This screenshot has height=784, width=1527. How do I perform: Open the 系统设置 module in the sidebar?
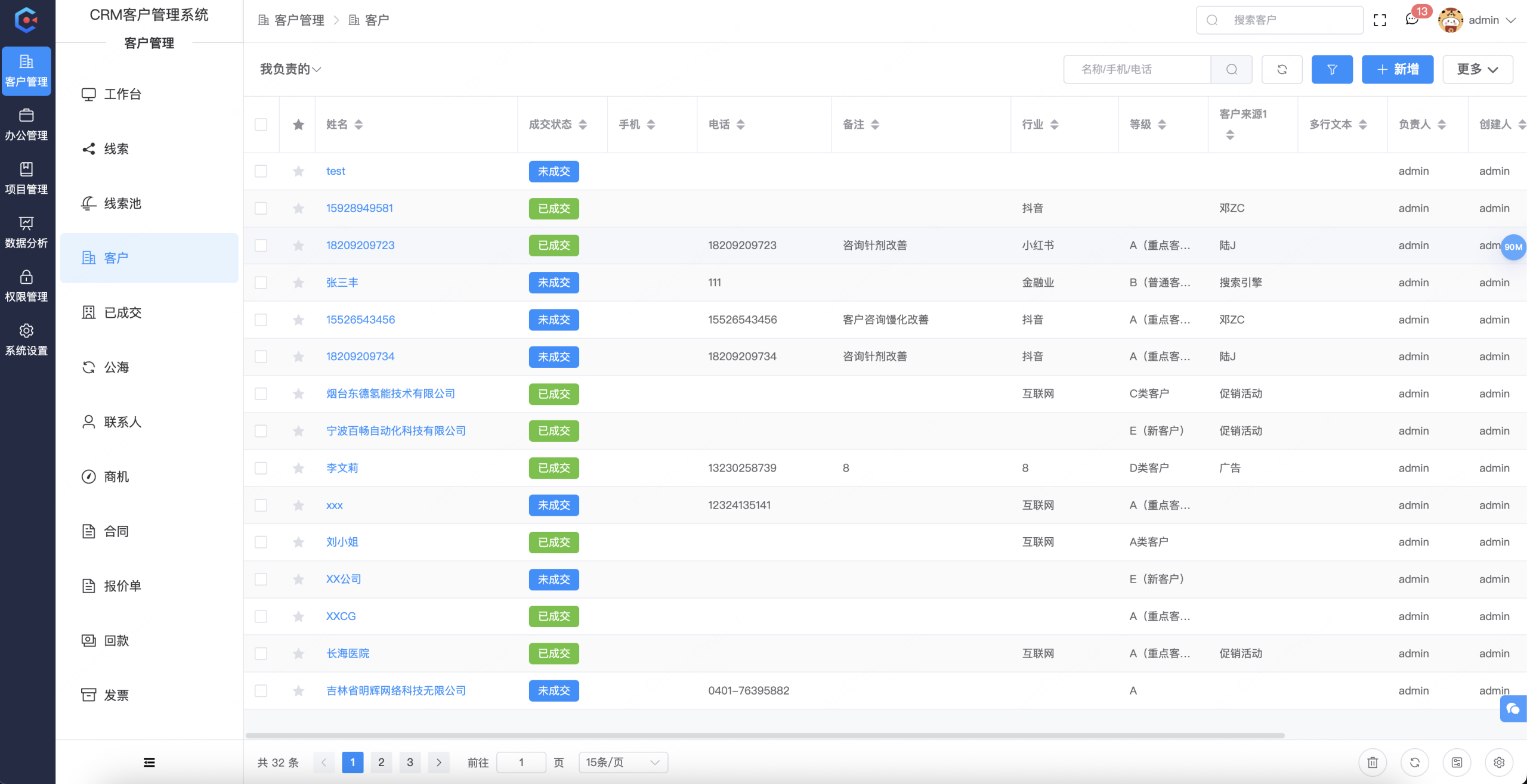pyautogui.click(x=26, y=339)
